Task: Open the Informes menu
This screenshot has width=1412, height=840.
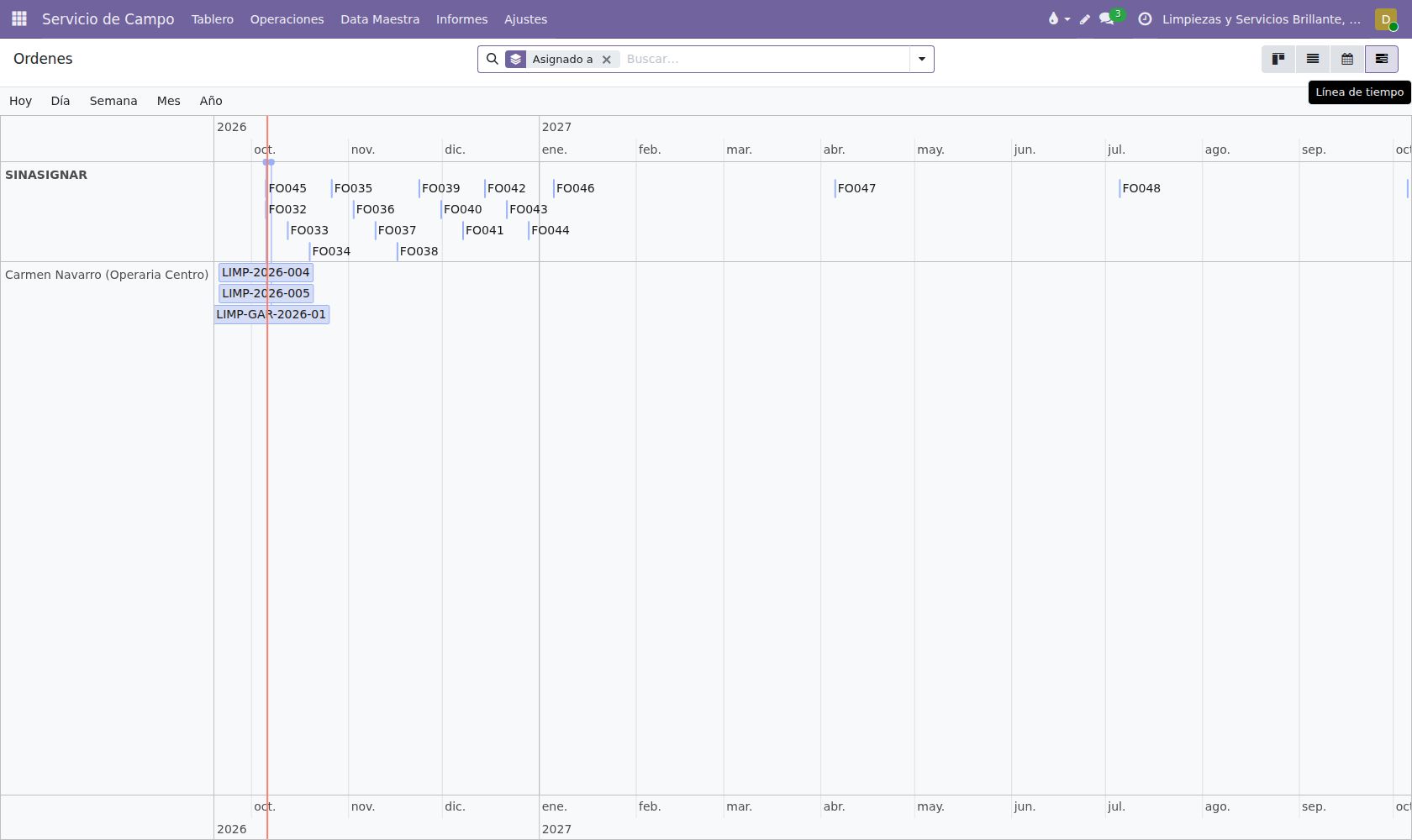Action: click(461, 18)
